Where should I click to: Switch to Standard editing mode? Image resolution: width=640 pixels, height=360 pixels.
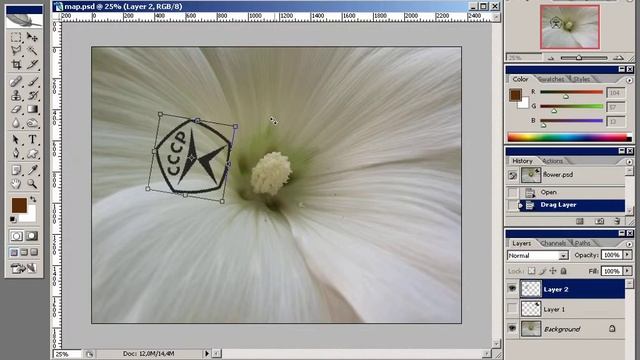click(x=17, y=236)
